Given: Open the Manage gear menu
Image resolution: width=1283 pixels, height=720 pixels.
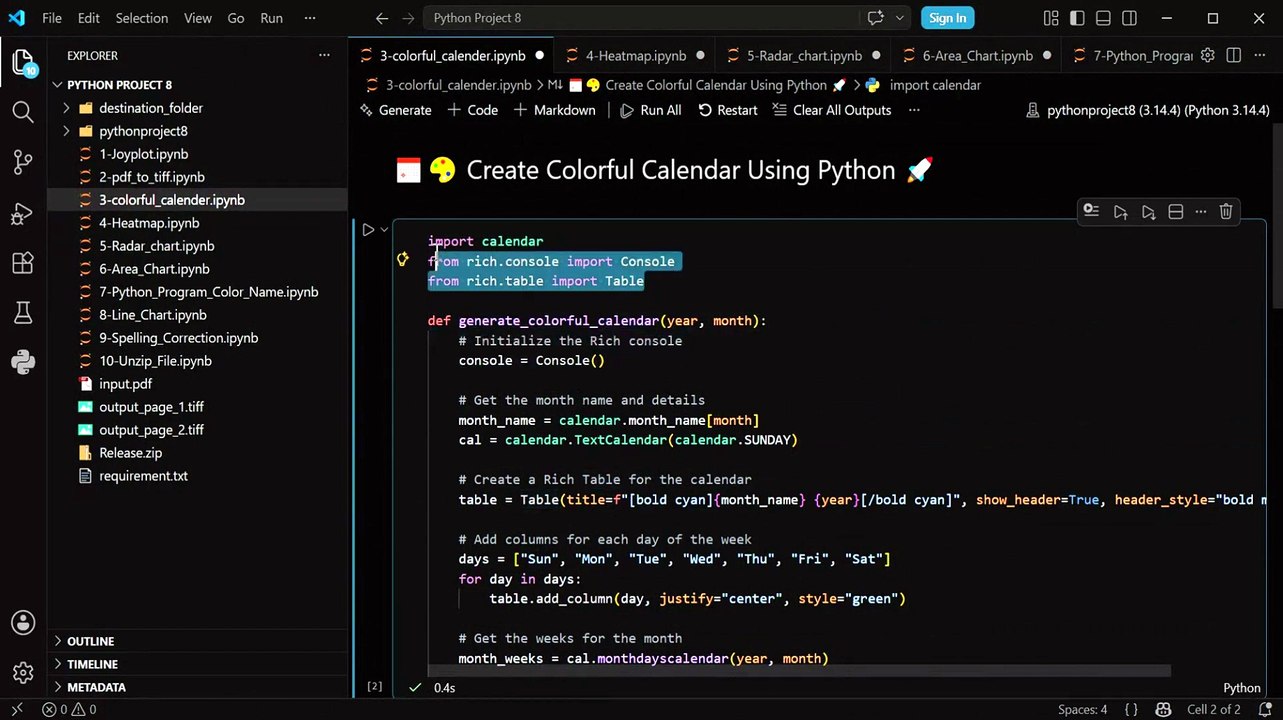Looking at the screenshot, I should tap(23, 672).
